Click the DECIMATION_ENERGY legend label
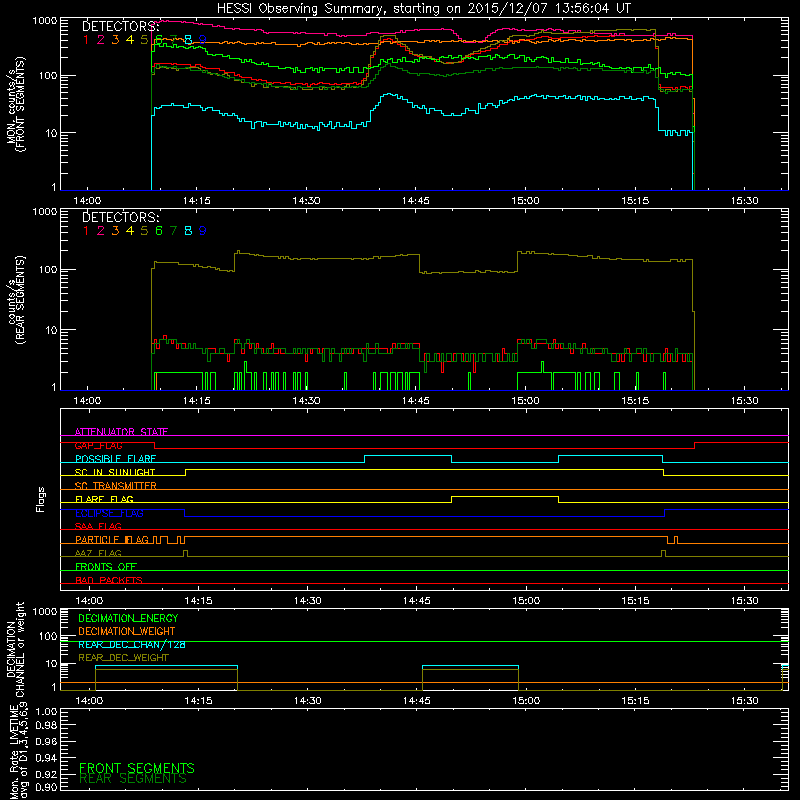This screenshot has width=800, height=800. click(x=128, y=618)
